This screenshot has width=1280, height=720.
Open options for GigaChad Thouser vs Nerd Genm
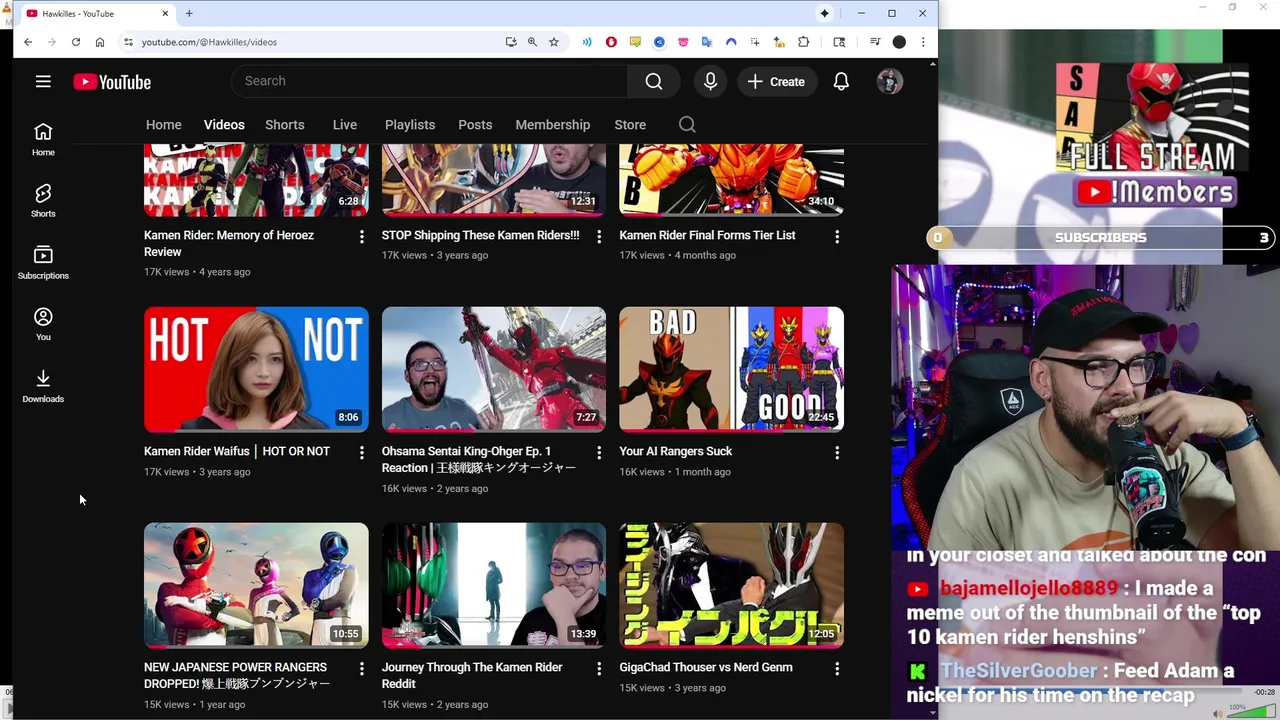[837, 669]
